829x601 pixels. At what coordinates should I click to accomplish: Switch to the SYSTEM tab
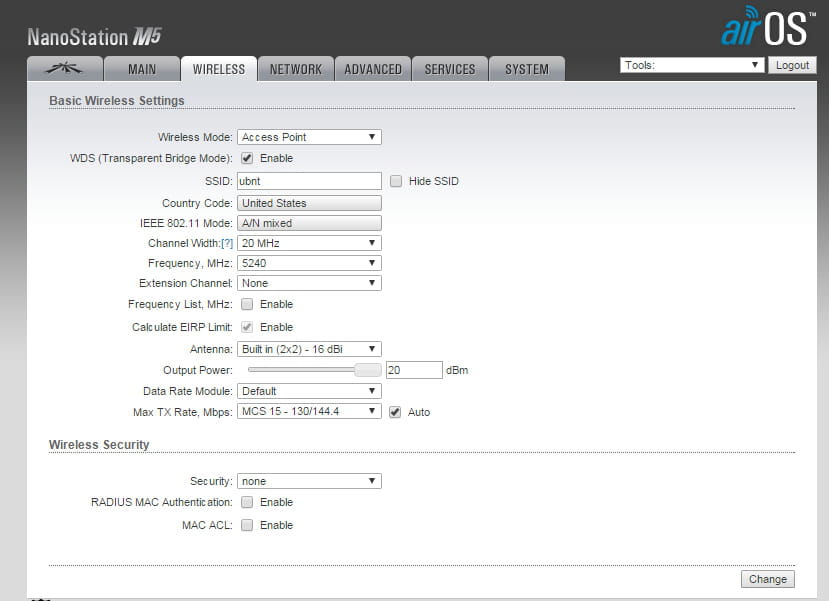tap(527, 69)
